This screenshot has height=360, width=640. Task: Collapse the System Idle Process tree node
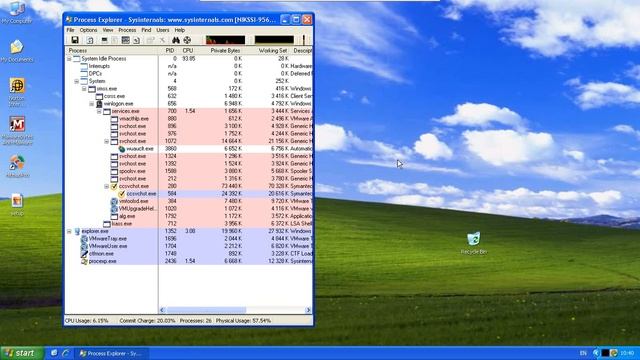[x=69, y=59]
